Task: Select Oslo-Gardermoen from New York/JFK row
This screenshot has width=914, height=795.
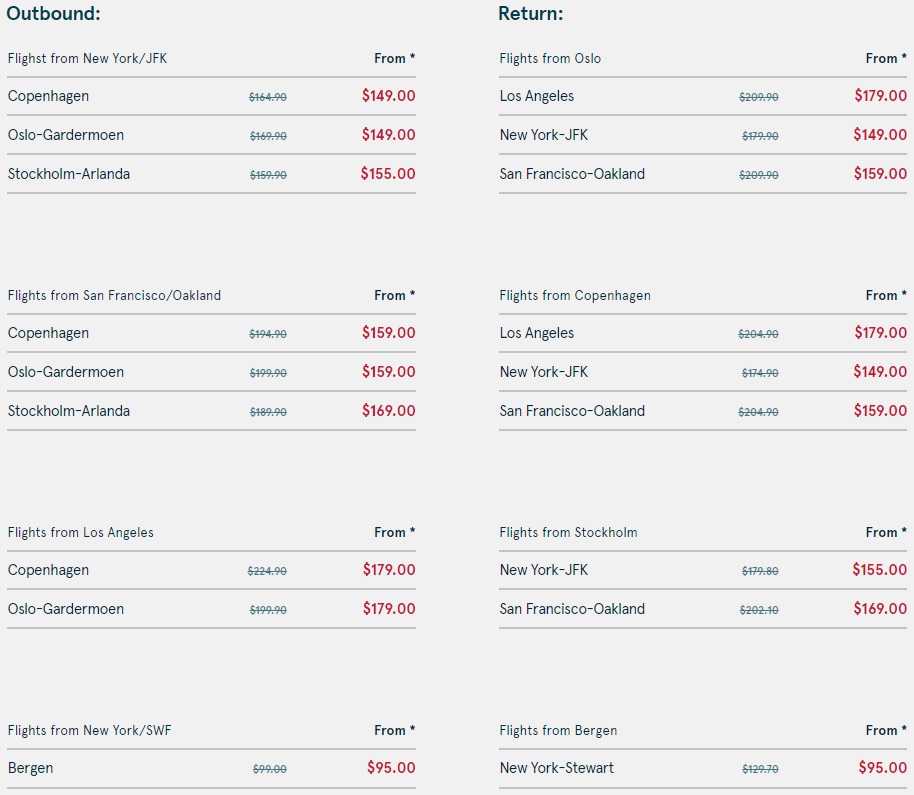Action: coord(66,135)
